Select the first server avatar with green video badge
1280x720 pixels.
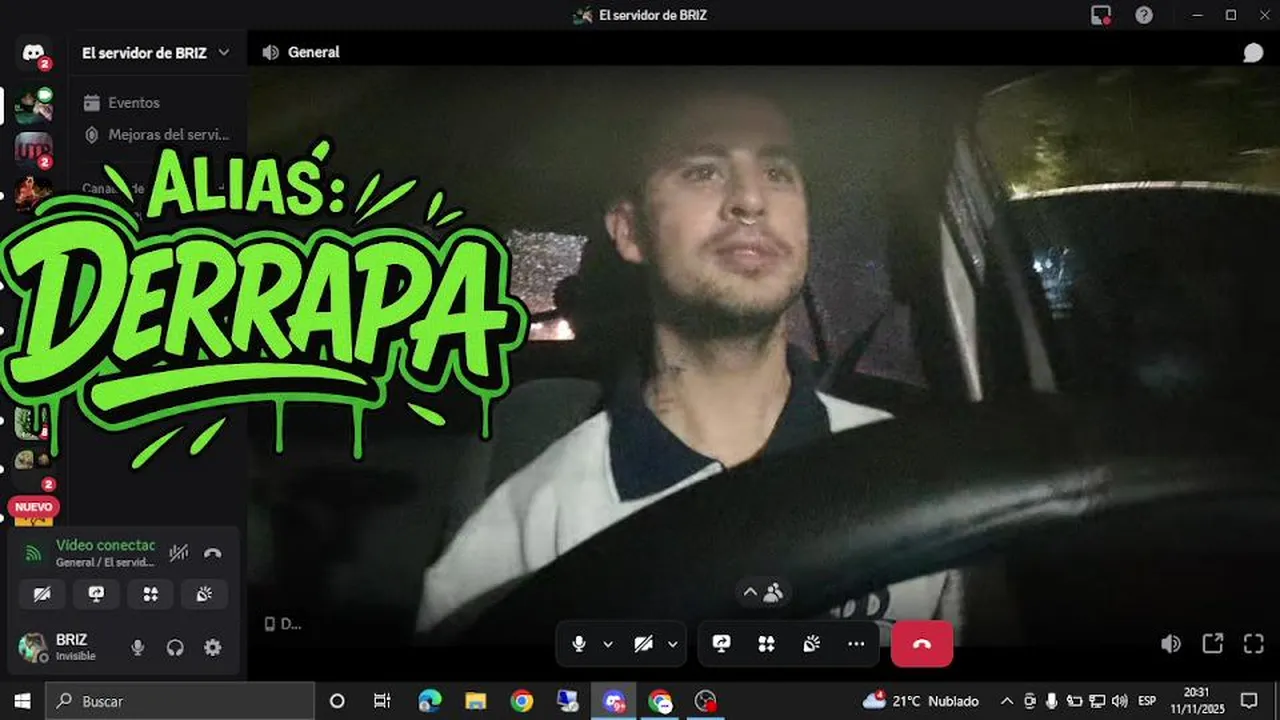[33, 105]
